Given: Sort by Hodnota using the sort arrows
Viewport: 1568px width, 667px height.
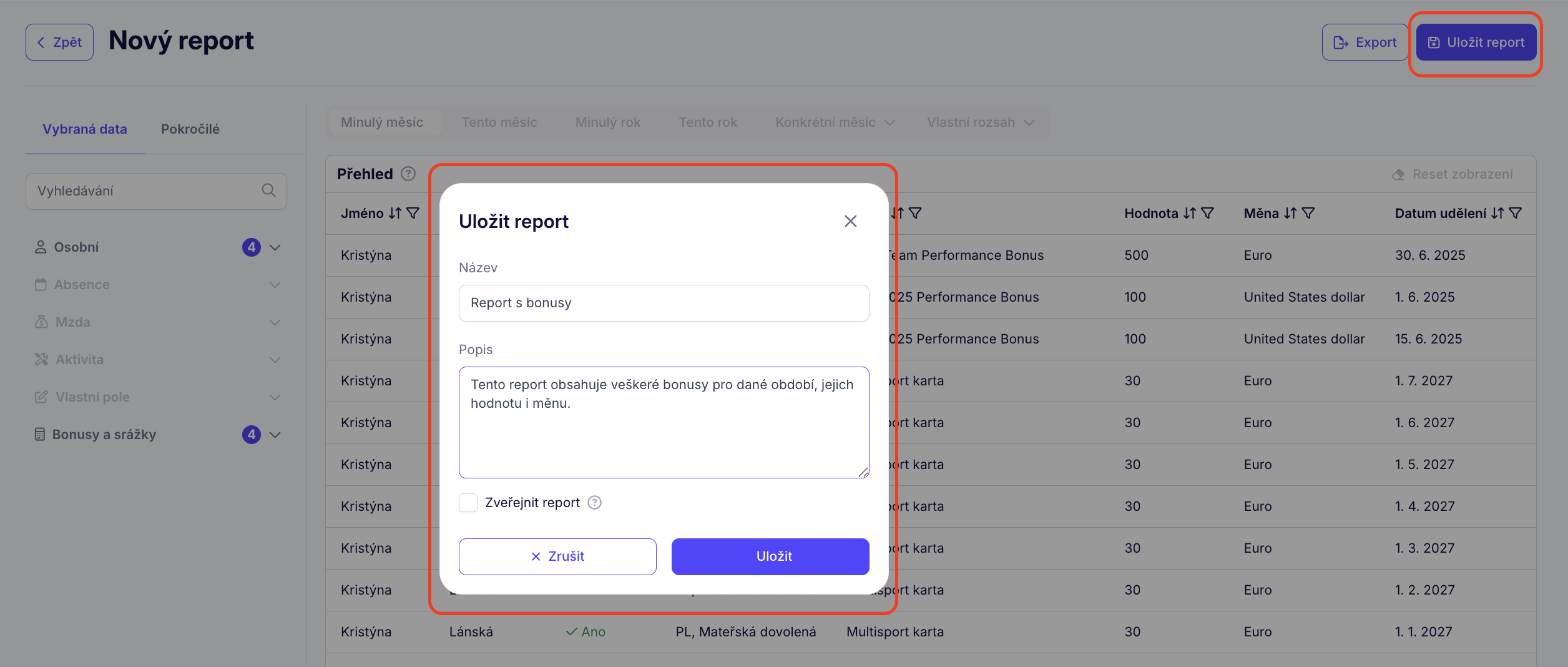Looking at the screenshot, I should [1189, 214].
